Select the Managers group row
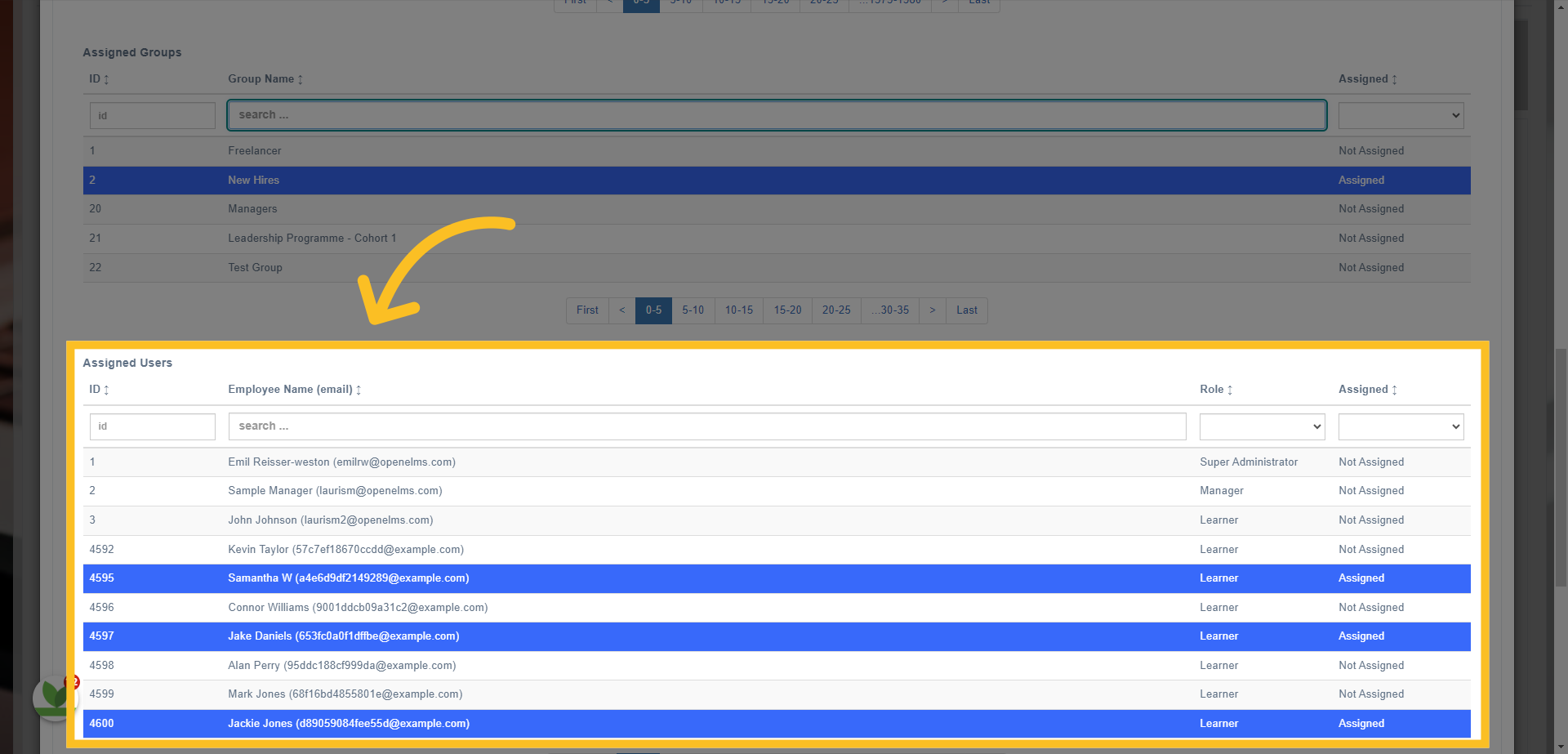Screen dimensions: 1568x754 pos(777,209)
